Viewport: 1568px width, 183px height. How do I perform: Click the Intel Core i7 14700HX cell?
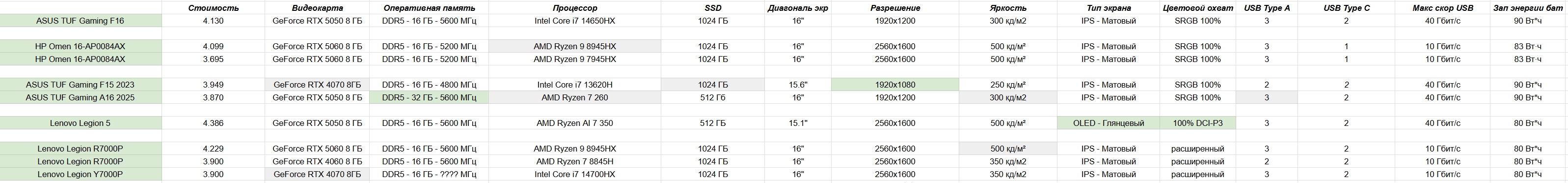click(x=574, y=175)
